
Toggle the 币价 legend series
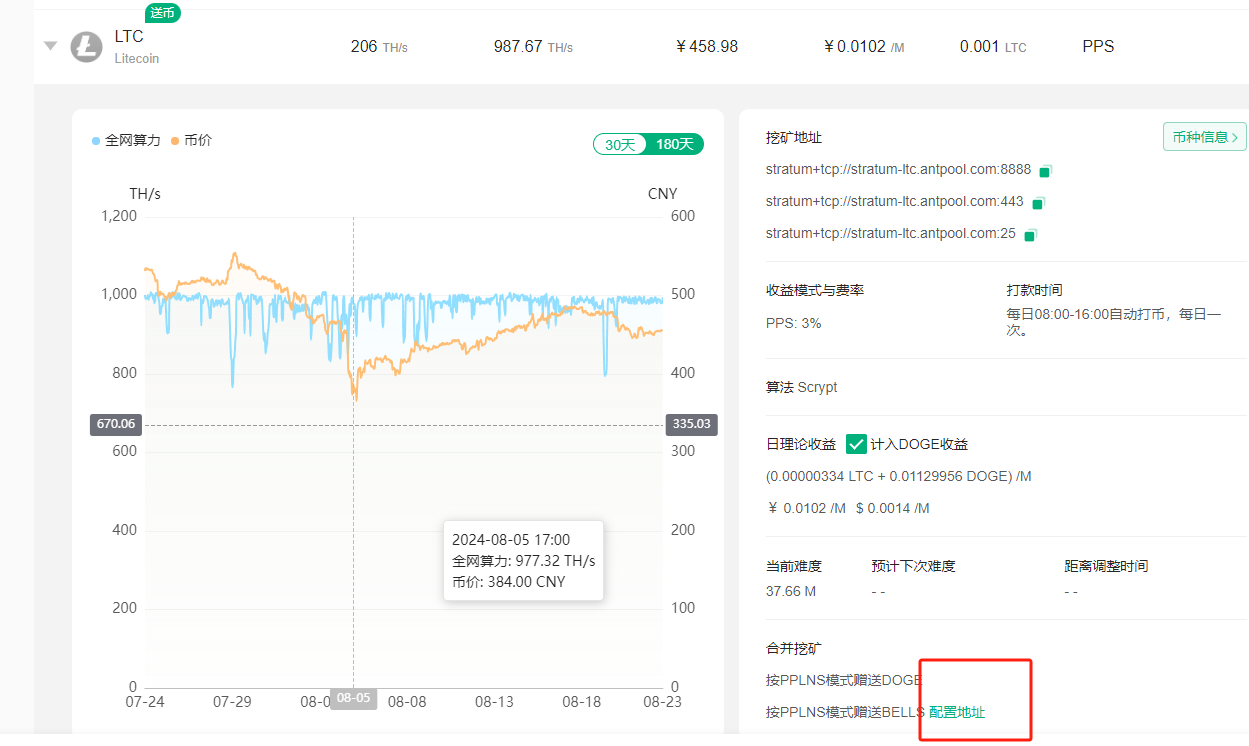click(191, 141)
